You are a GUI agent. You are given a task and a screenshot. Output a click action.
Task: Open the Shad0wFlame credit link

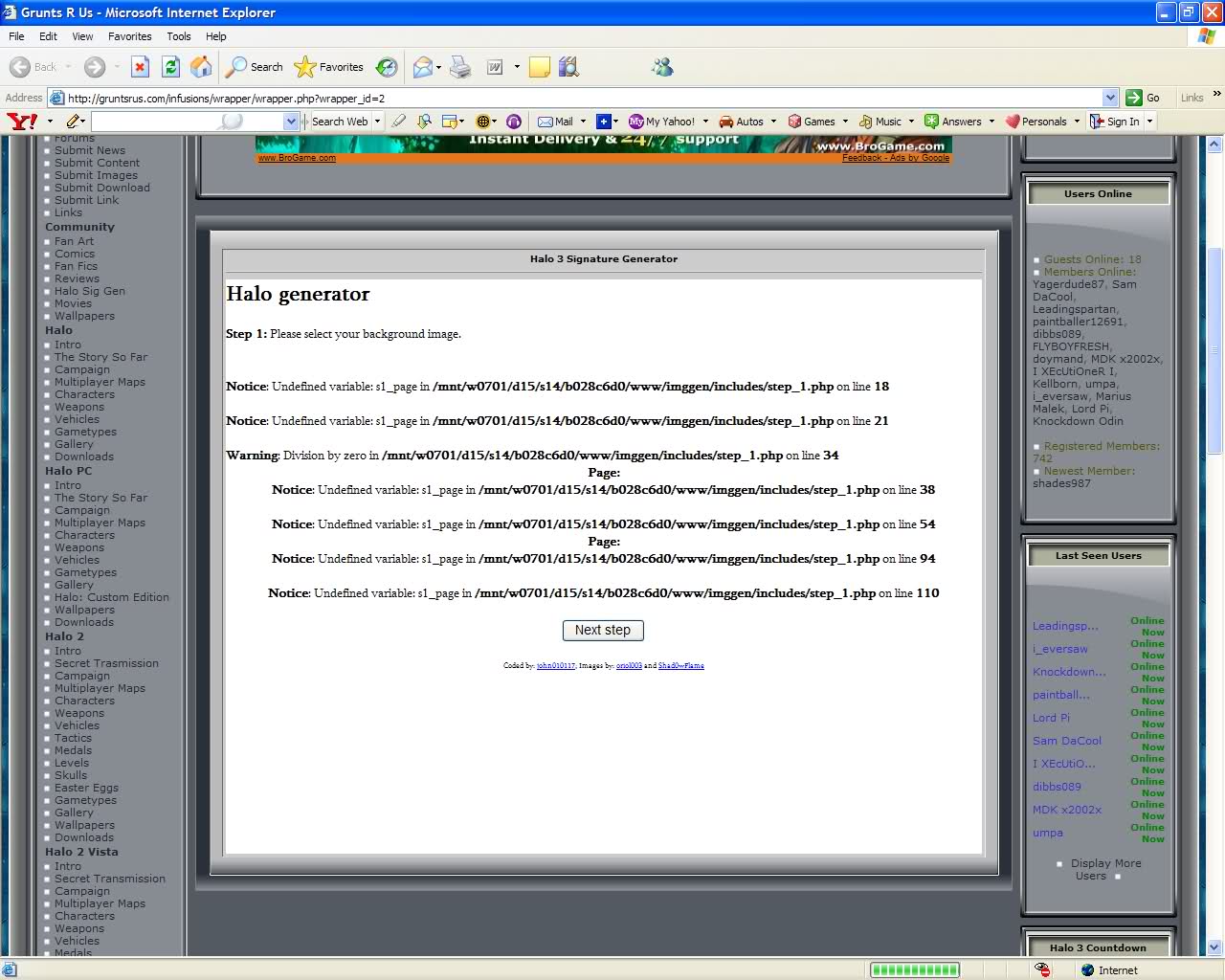(681, 666)
